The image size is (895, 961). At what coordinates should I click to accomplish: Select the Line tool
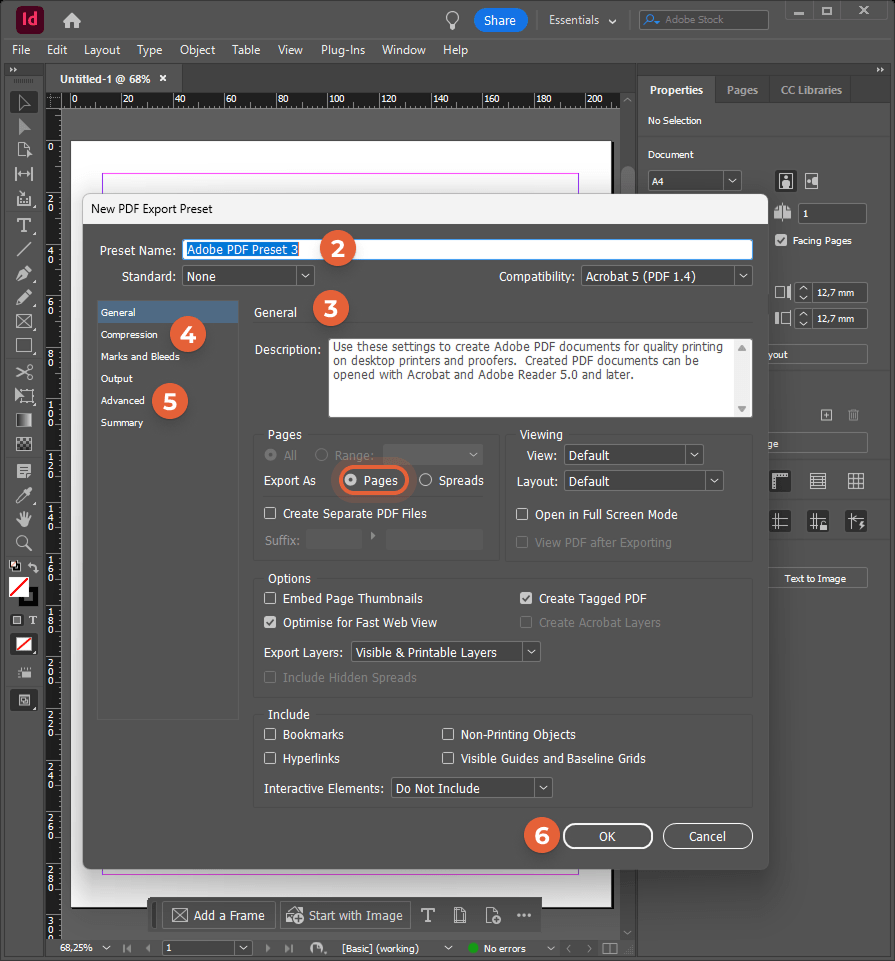[x=24, y=249]
